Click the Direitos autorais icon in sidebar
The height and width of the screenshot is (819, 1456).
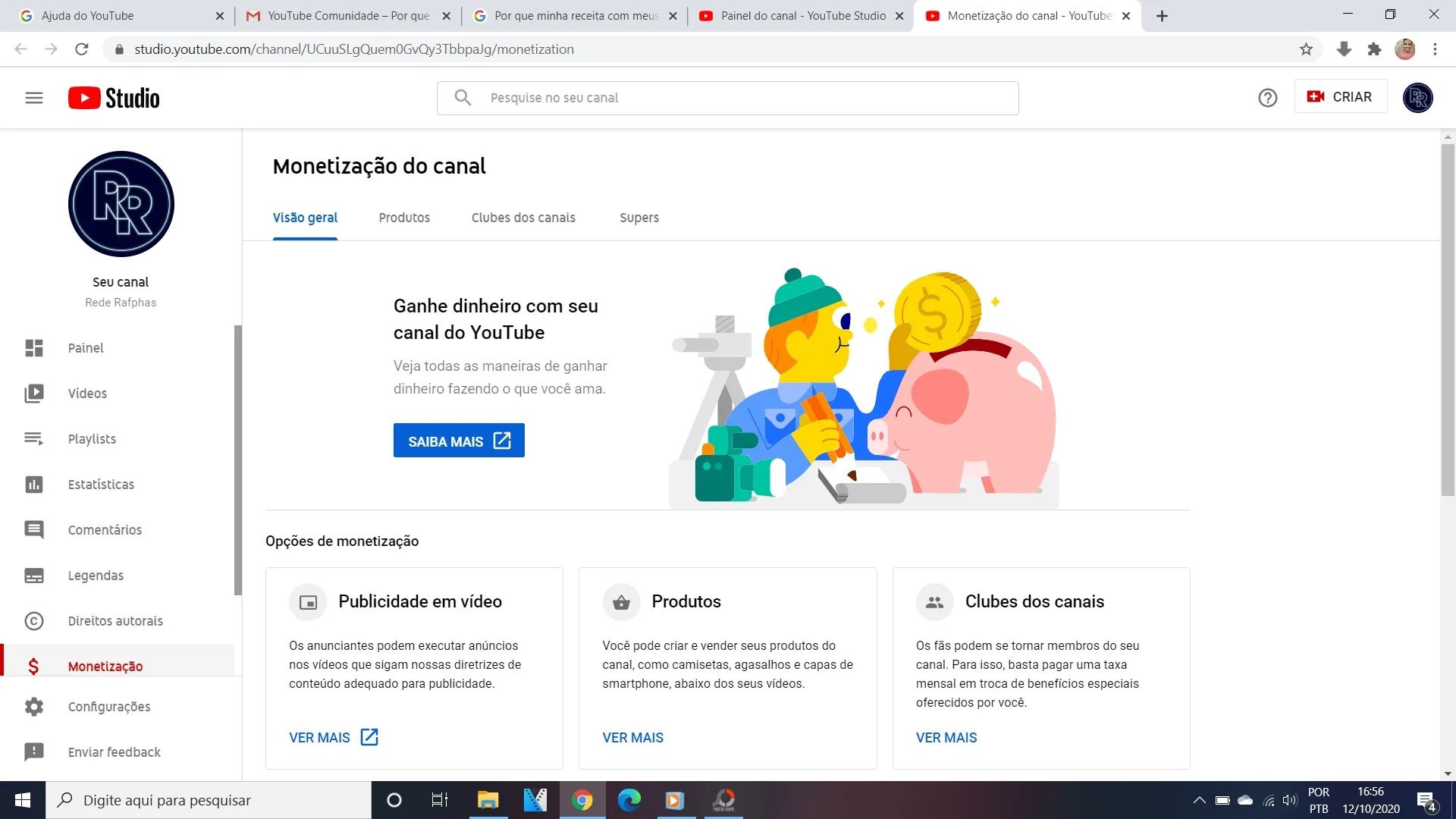[34, 620]
